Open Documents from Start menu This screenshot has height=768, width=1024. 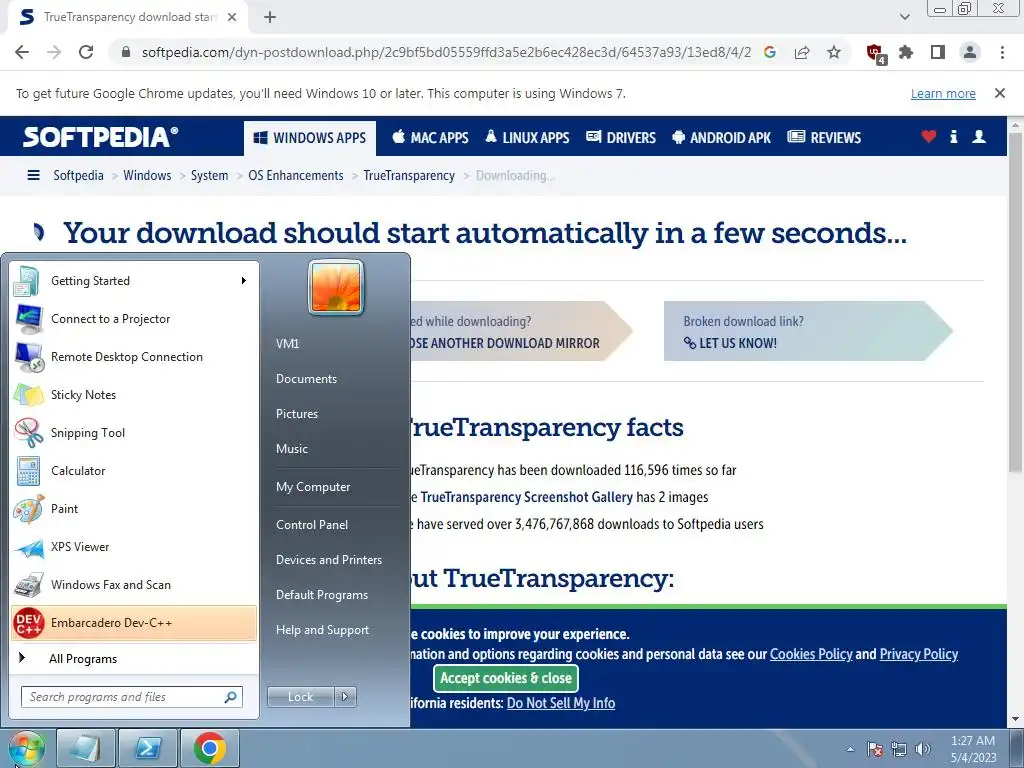[306, 379]
